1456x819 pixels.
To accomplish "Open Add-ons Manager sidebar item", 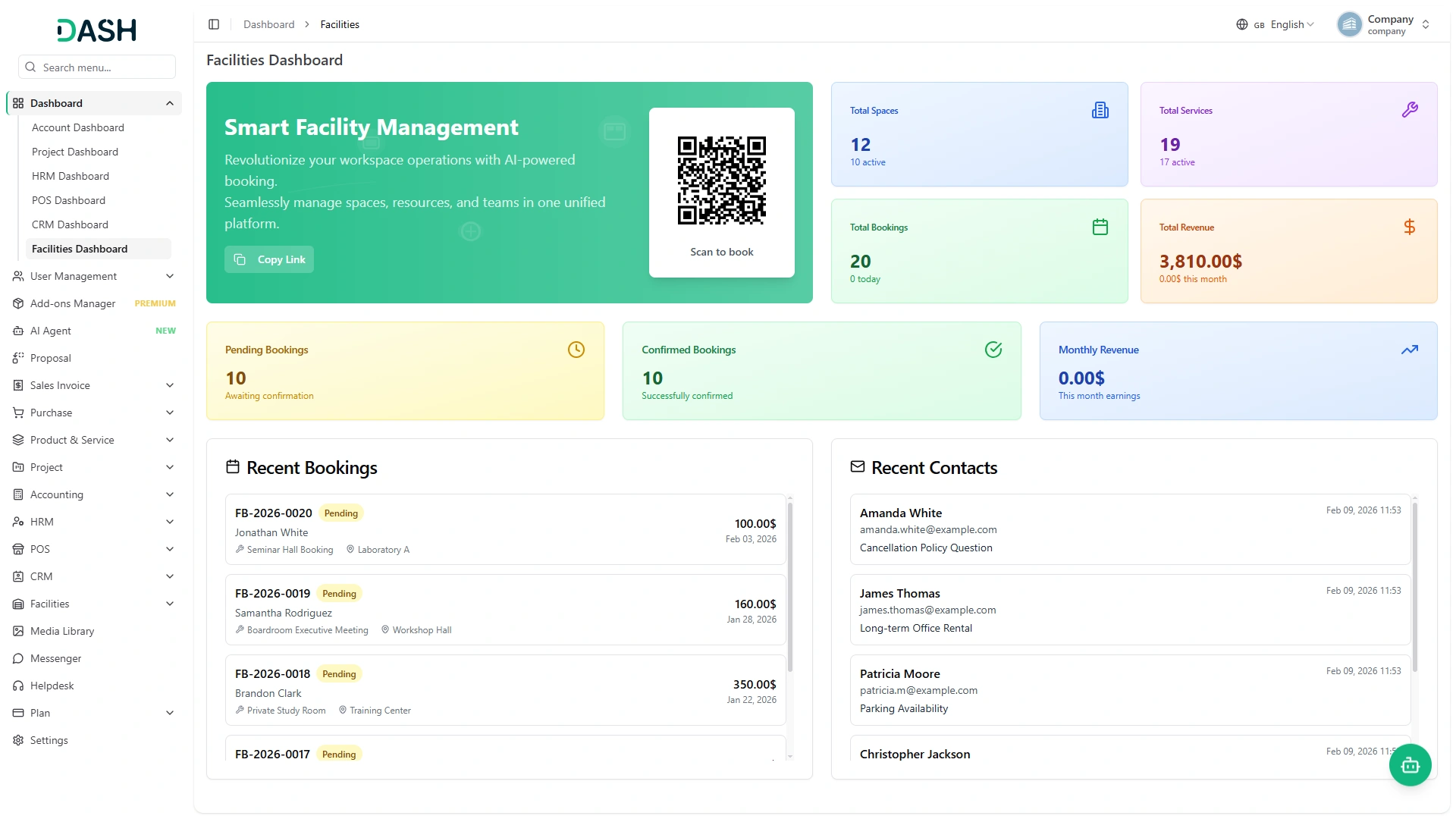I will [x=94, y=303].
